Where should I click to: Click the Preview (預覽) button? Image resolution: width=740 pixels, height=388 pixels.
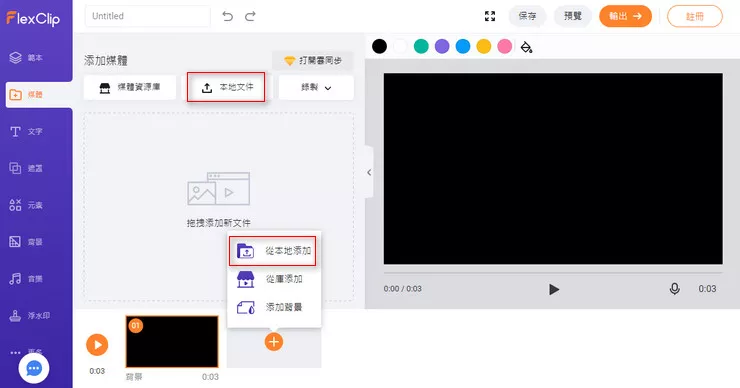572,17
